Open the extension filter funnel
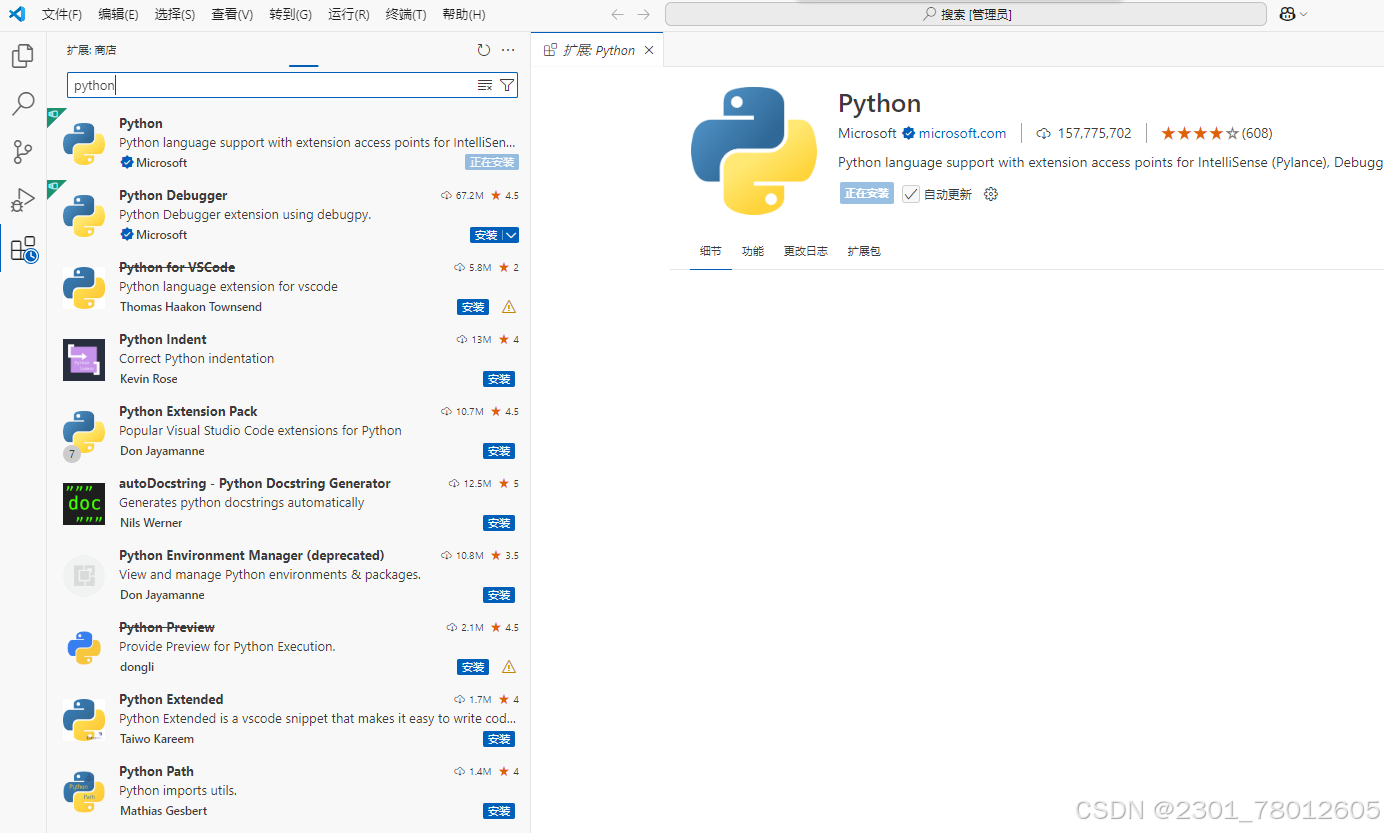1384x833 pixels. 507,85
